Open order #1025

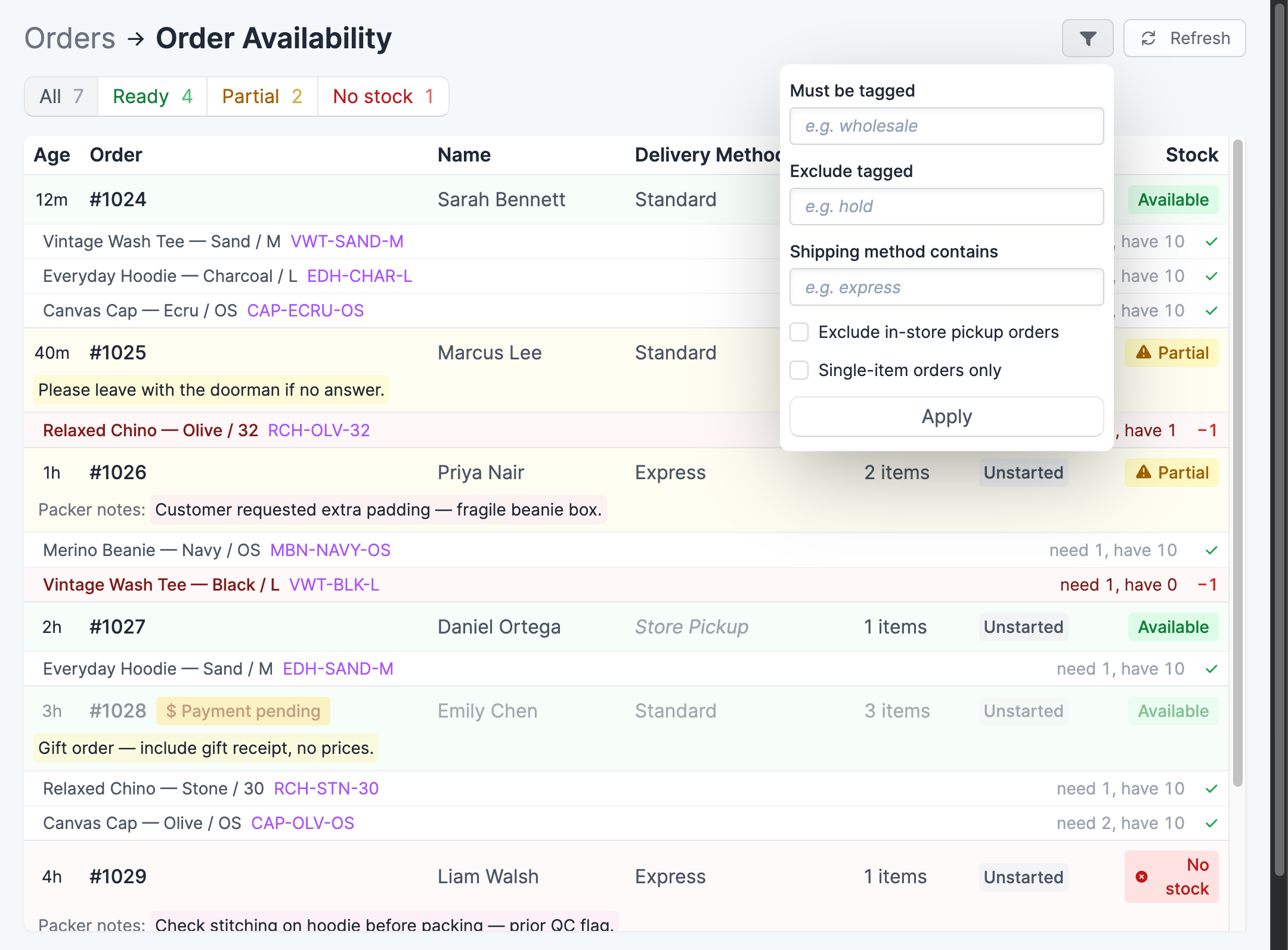(118, 353)
